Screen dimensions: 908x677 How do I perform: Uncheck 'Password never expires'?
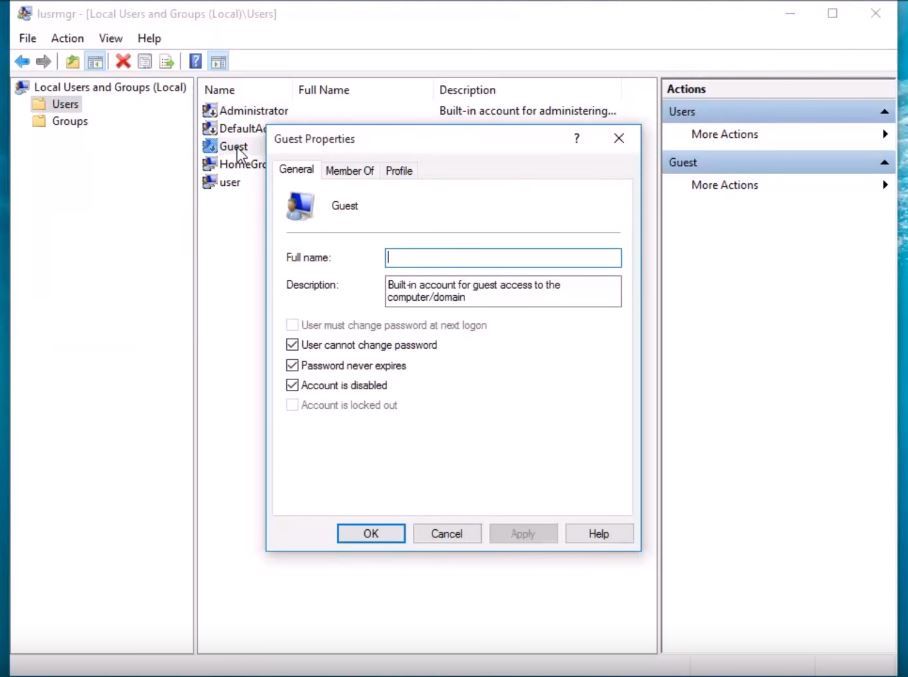pos(292,365)
